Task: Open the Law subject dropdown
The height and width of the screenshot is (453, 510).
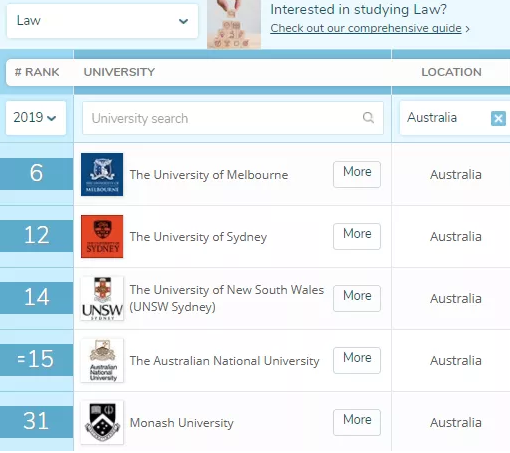Action: tap(102, 21)
